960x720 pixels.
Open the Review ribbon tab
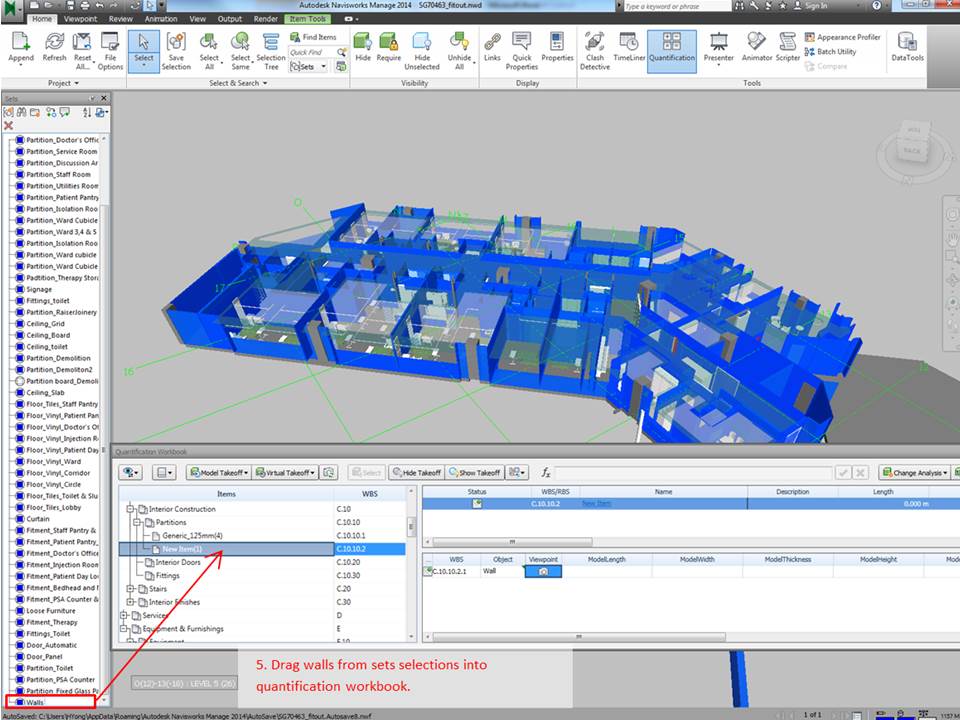point(121,19)
